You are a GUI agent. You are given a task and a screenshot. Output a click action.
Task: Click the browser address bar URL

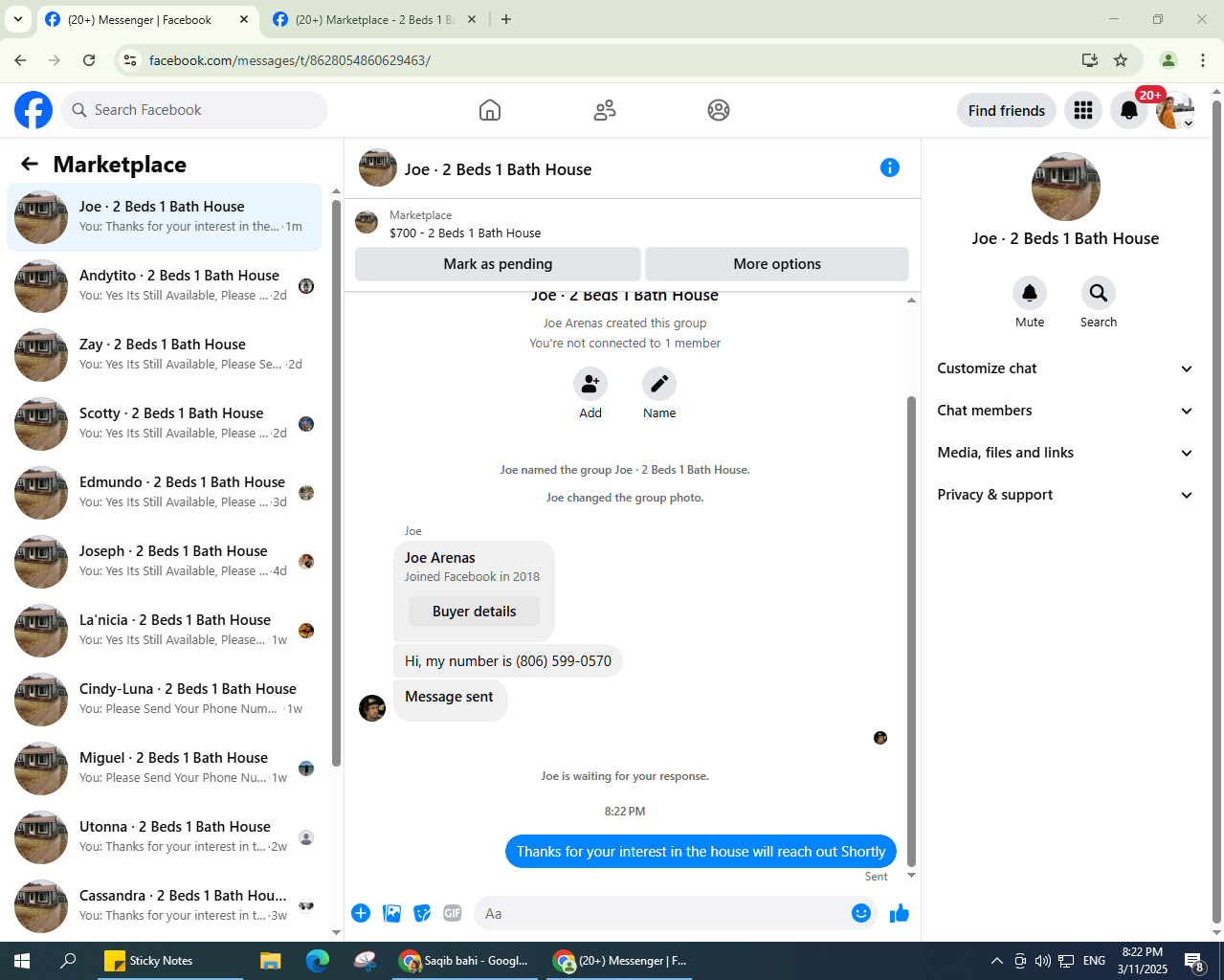point(290,60)
